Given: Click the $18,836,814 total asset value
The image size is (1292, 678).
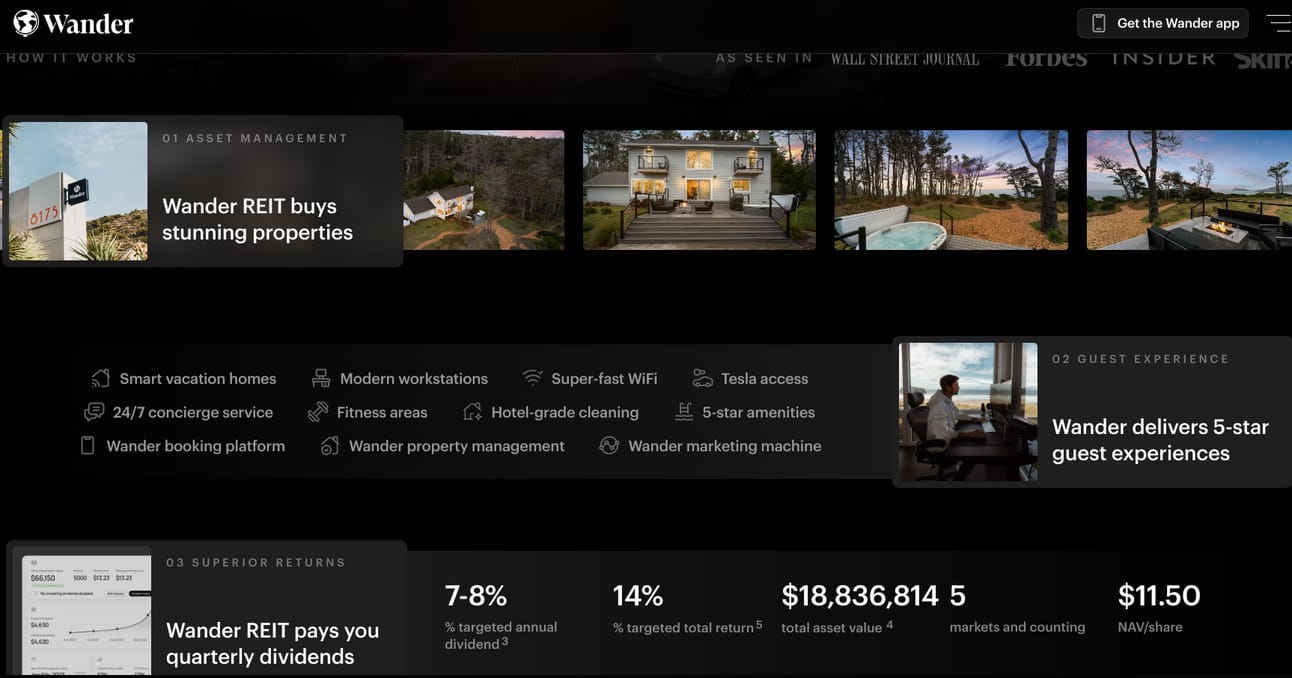Looking at the screenshot, I should point(860,596).
